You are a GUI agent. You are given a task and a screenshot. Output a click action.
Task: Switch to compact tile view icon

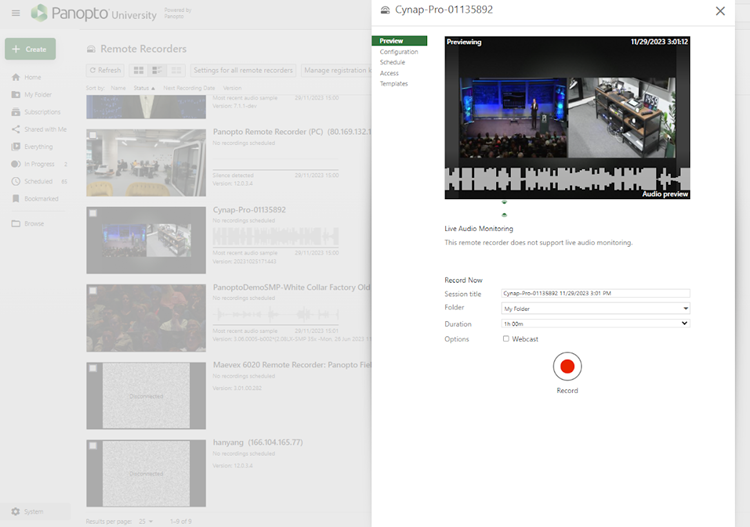tap(176, 70)
